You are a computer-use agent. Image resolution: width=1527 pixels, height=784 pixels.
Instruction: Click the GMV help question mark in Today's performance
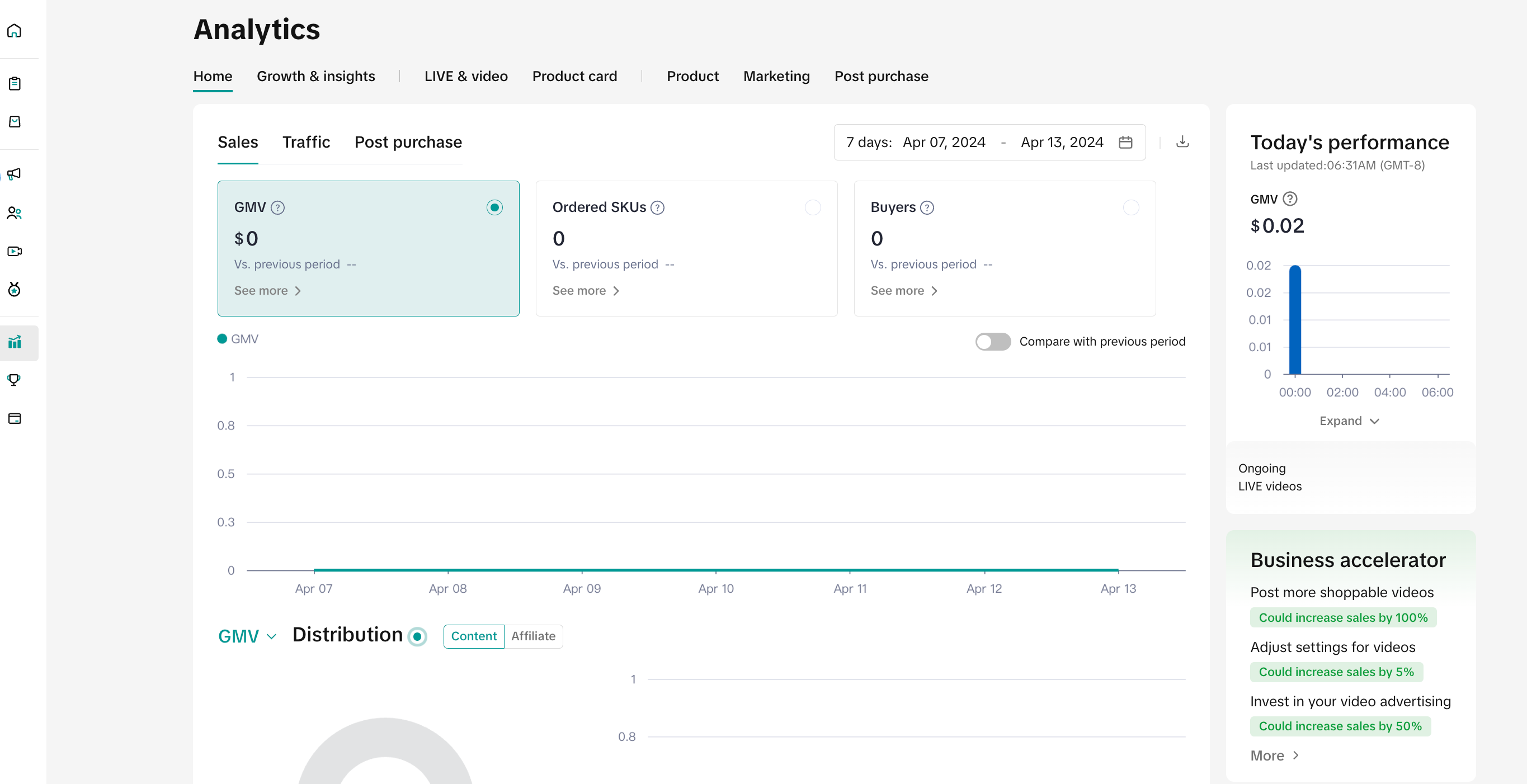[1290, 199]
